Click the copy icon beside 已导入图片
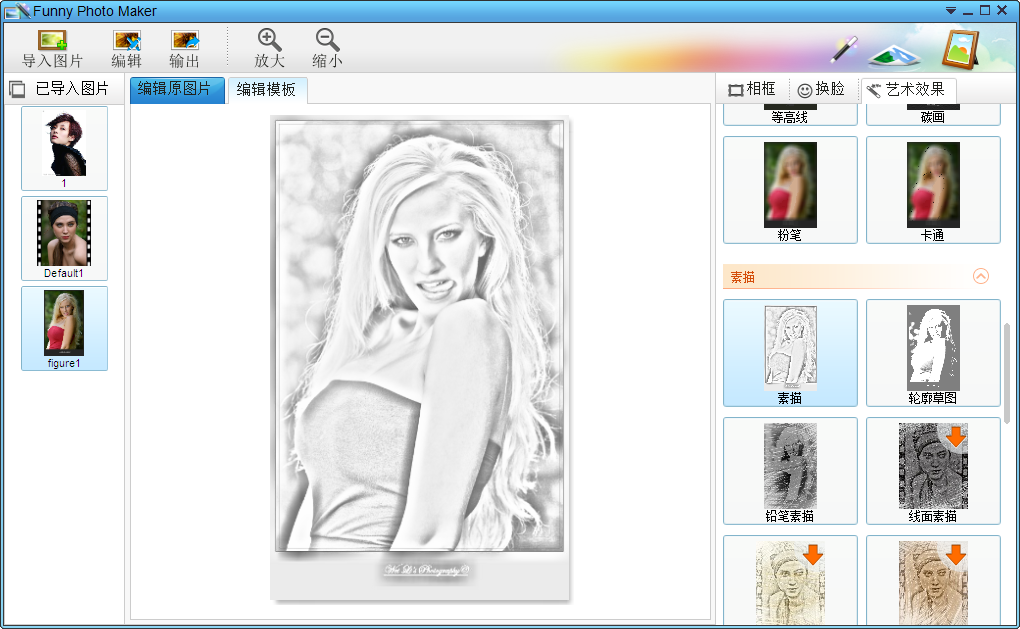Image resolution: width=1020 pixels, height=629 pixels. pos(15,89)
